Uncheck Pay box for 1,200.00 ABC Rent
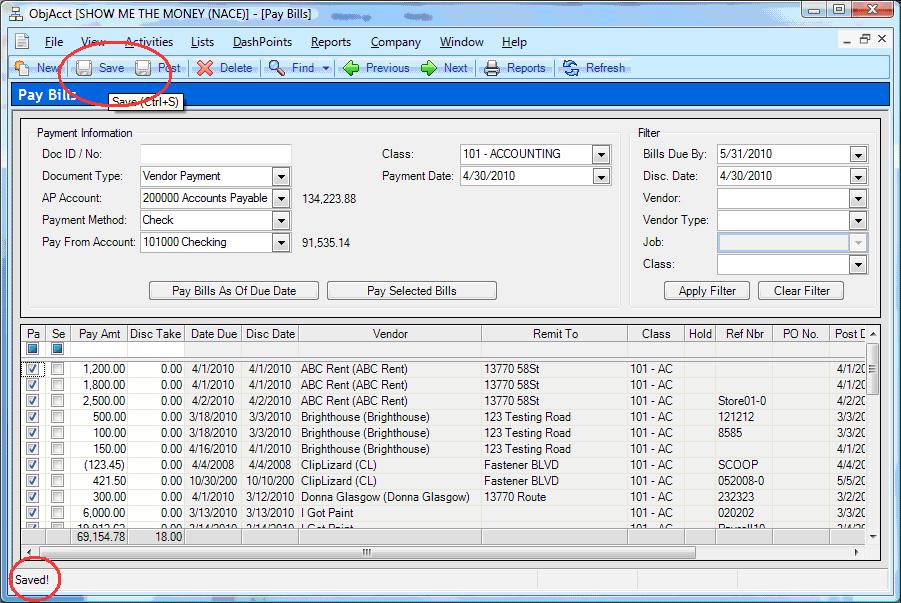This screenshot has width=901, height=603. tap(33, 369)
